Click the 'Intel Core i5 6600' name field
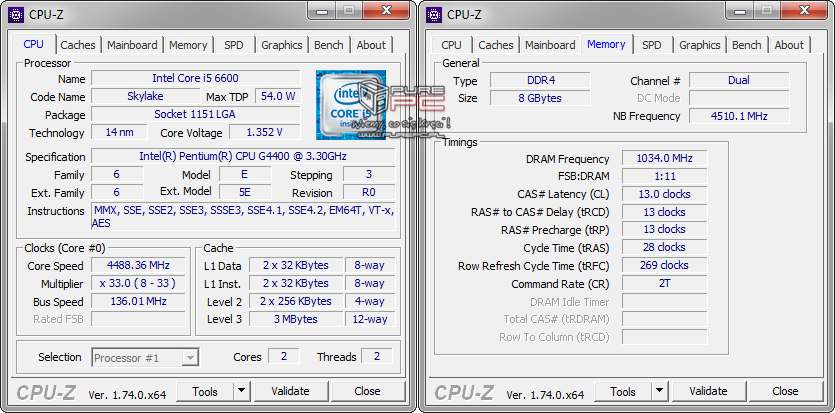 coord(195,78)
